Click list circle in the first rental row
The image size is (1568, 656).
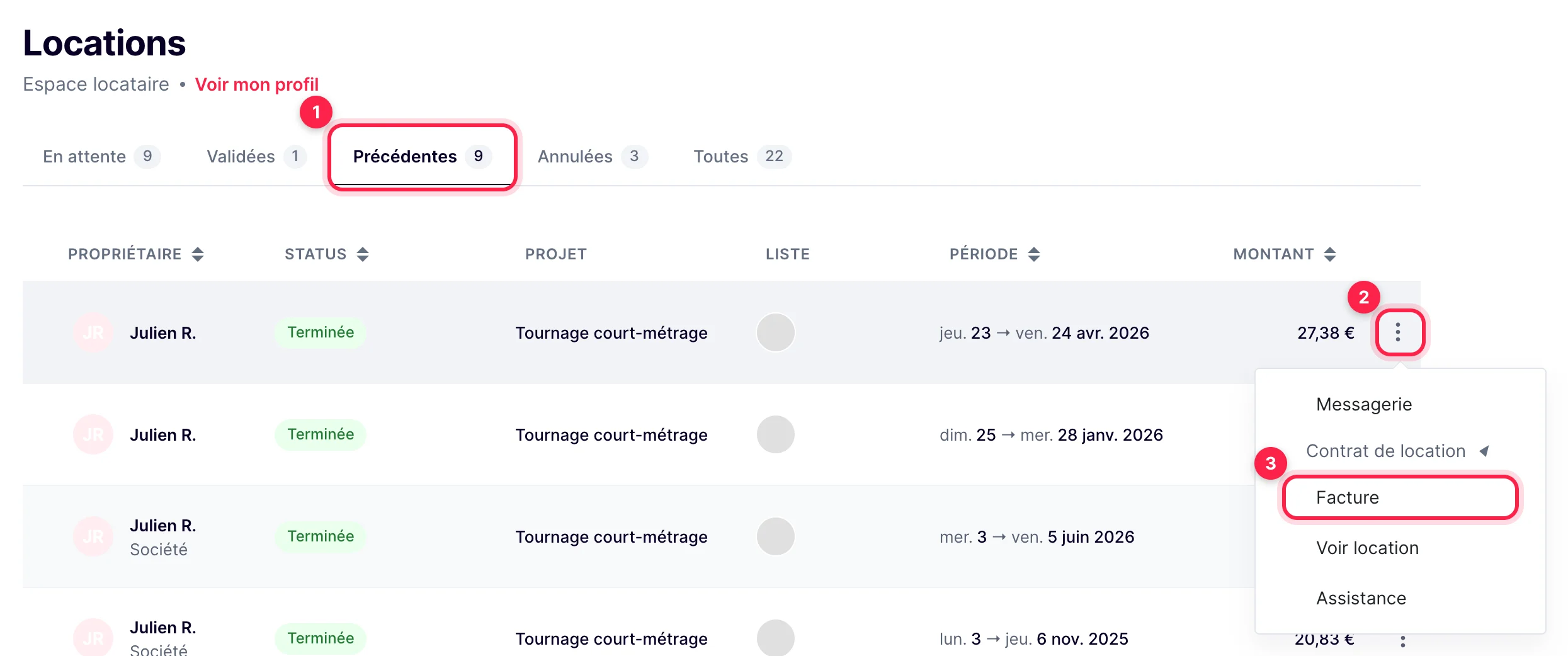[775, 332]
